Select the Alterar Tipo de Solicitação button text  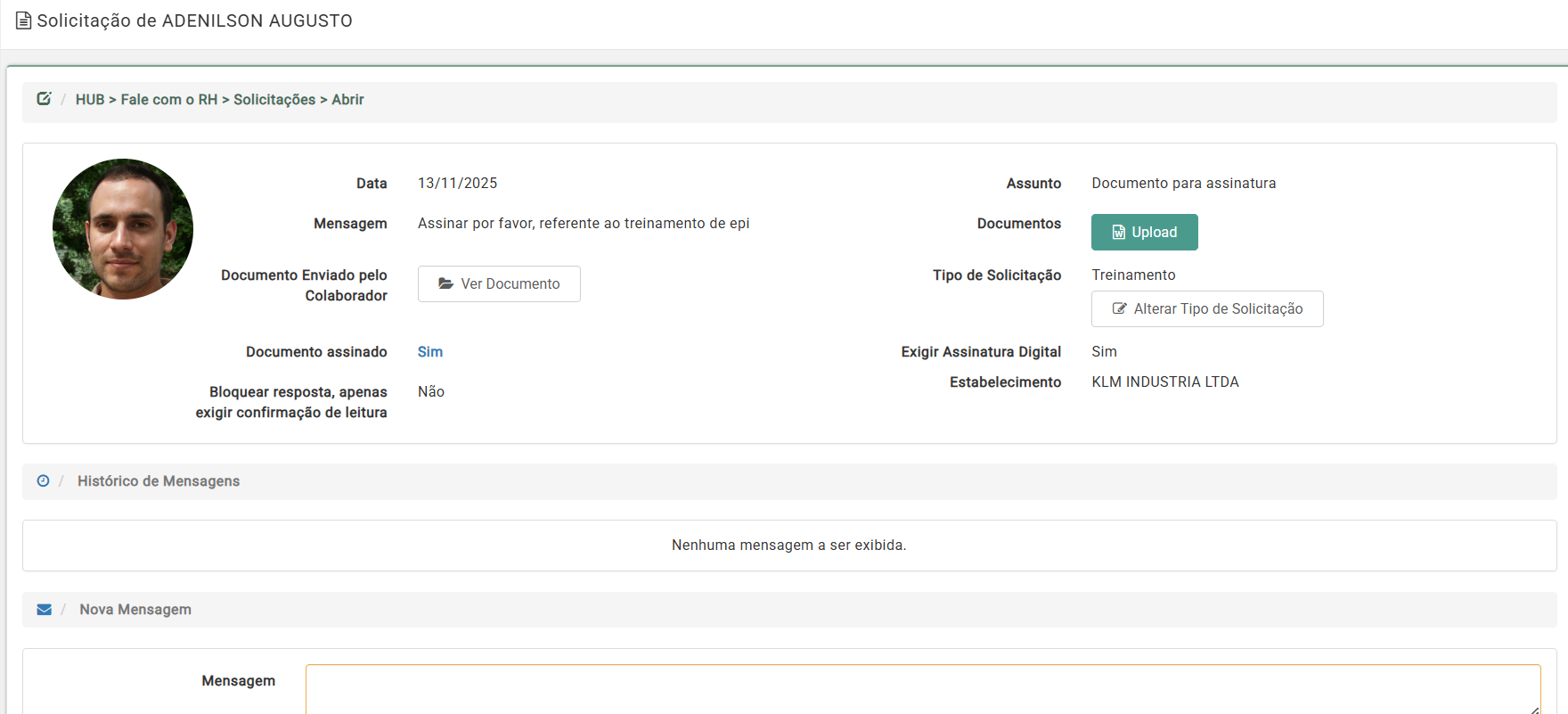coord(1218,309)
